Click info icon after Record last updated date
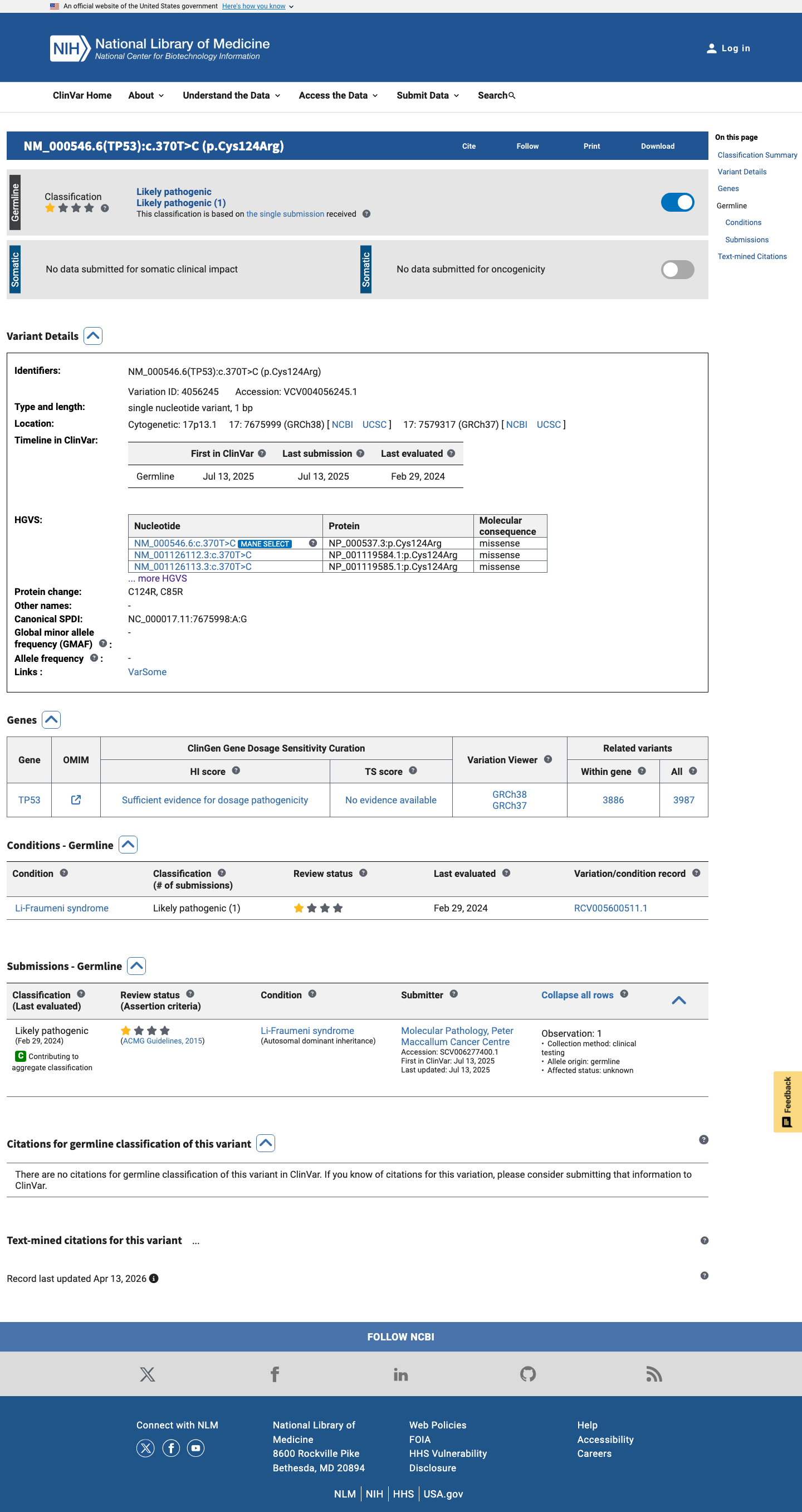The image size is (802, 1512). click(x=154, y=1279)
